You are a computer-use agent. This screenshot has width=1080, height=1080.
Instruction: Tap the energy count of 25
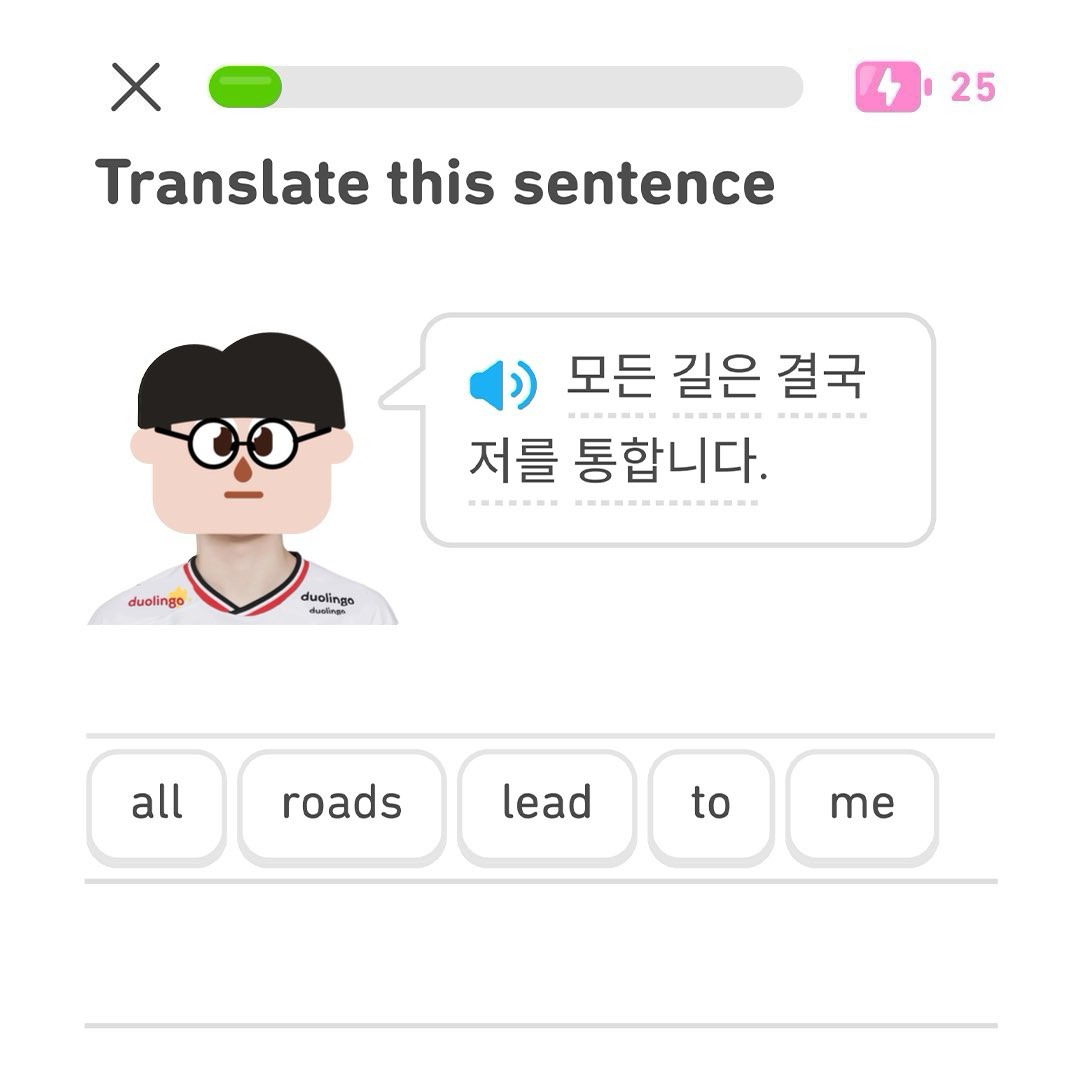[972, 88]
